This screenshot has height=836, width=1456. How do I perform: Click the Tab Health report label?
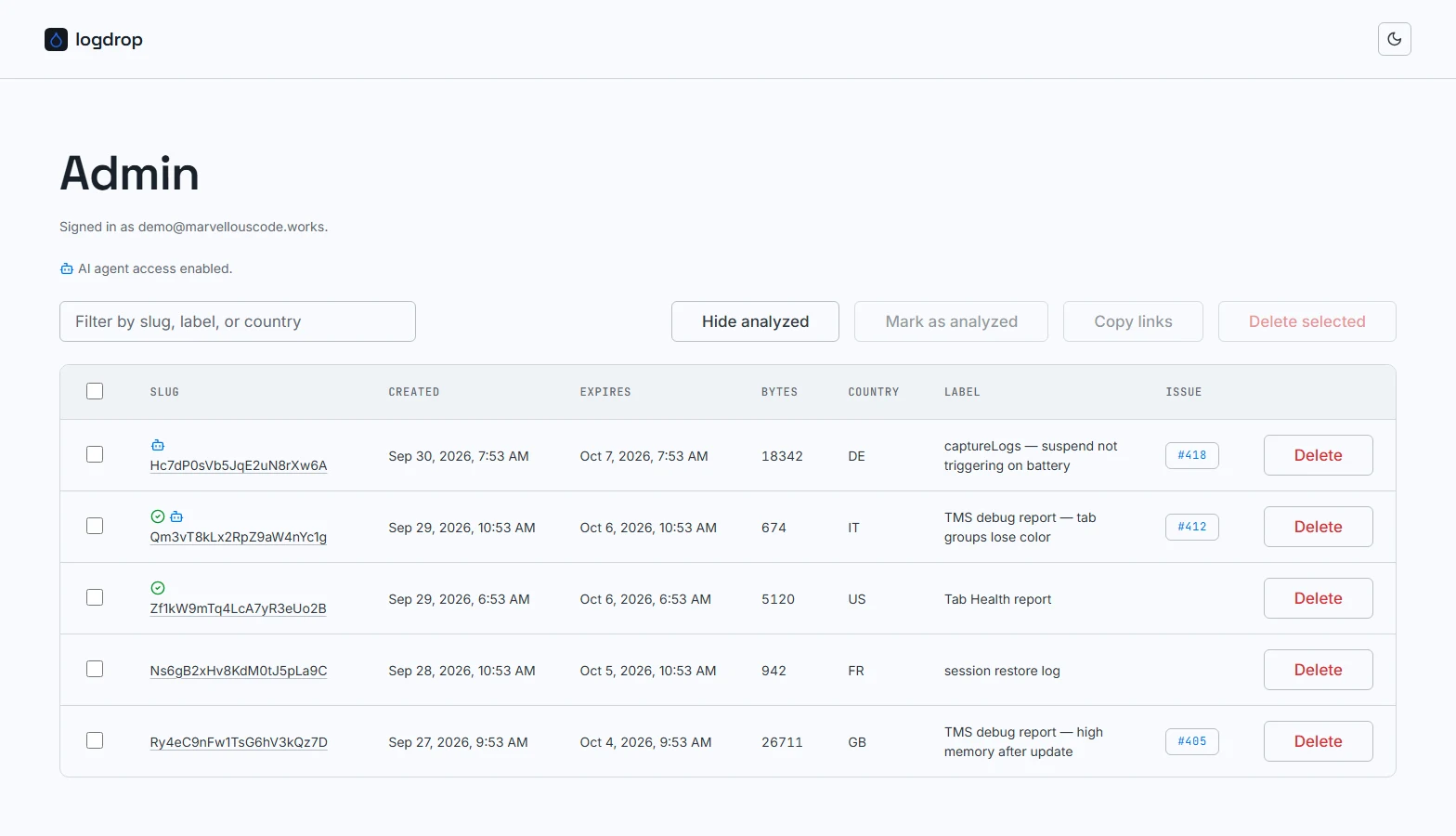[997, 599]
